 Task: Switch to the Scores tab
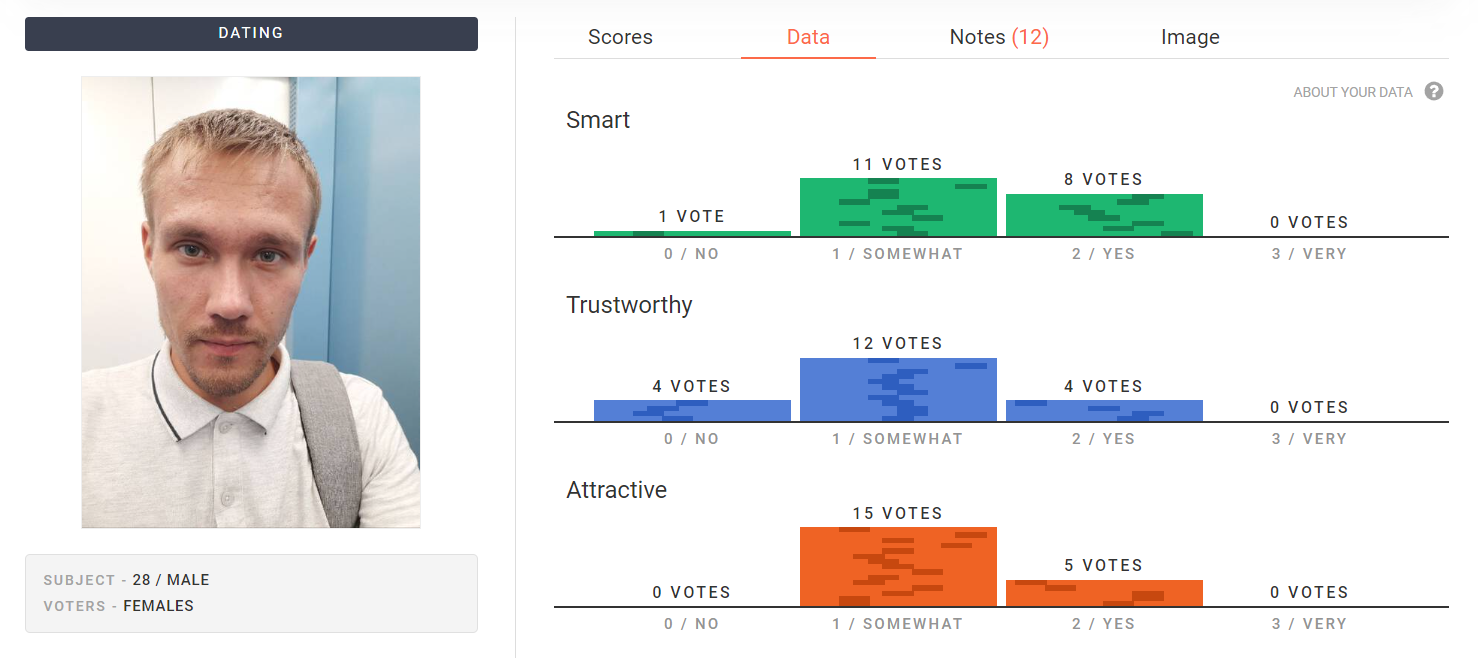tap(620, 38)
